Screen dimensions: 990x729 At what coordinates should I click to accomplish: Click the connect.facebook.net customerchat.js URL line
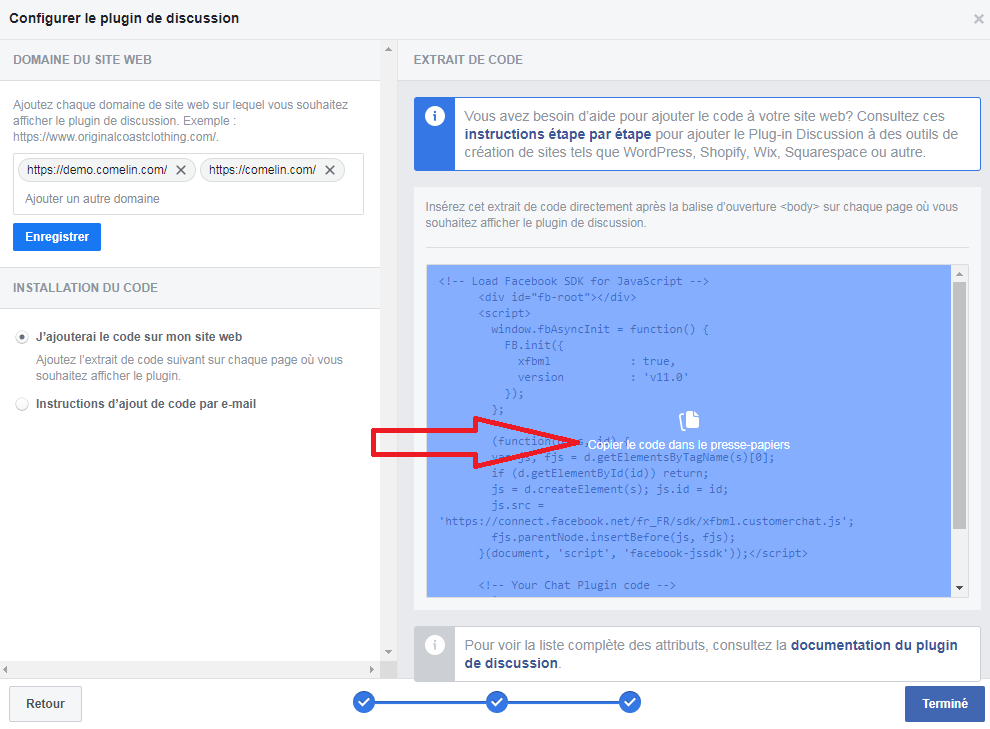[646, 521]
